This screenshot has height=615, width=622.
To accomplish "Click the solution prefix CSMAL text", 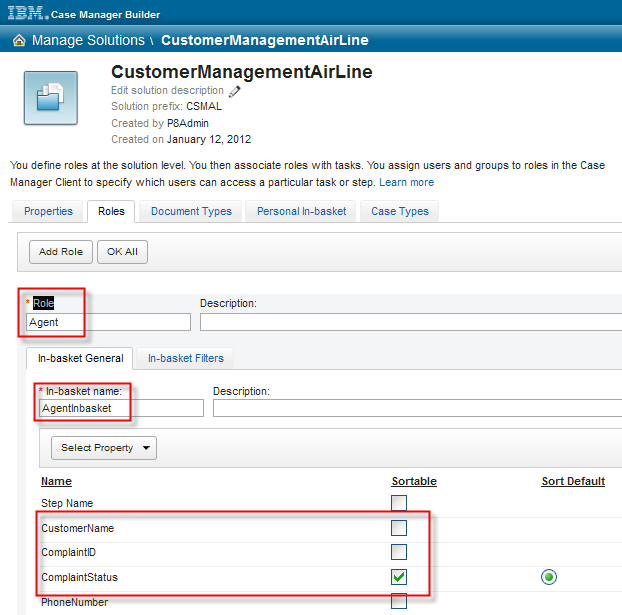I will pos(204,106).
